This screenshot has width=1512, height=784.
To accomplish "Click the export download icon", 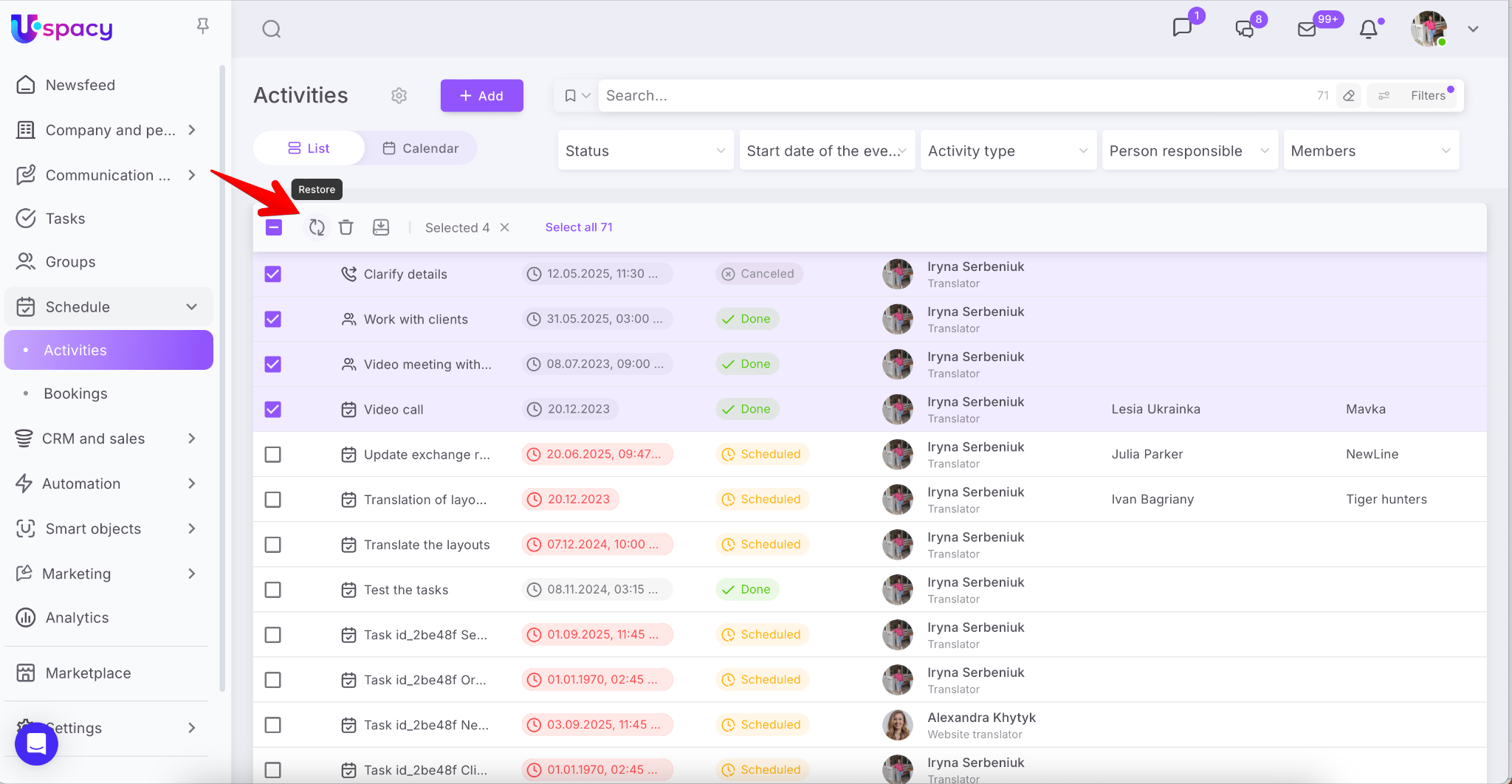I will coord(381,227).
